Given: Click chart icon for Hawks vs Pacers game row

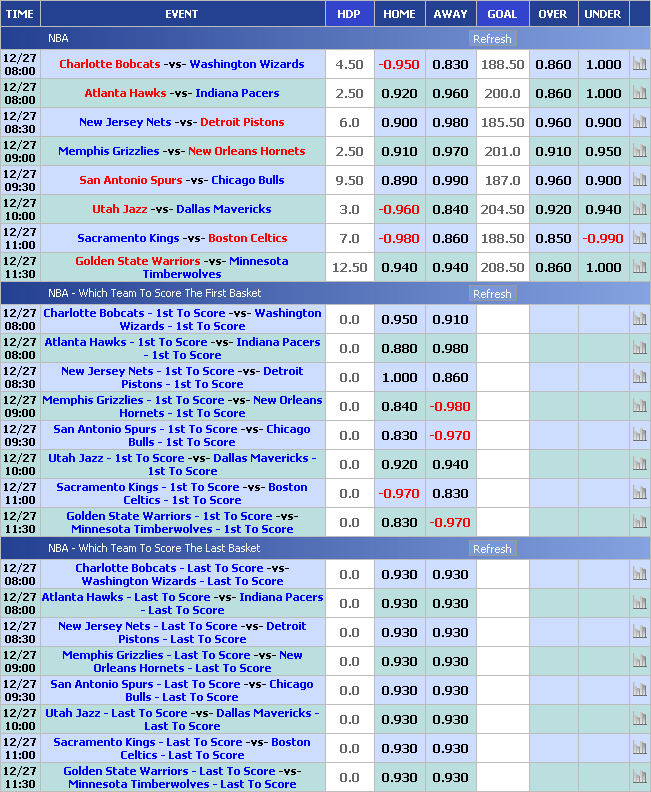Looking at the screenshot, I should pos(639,93).
